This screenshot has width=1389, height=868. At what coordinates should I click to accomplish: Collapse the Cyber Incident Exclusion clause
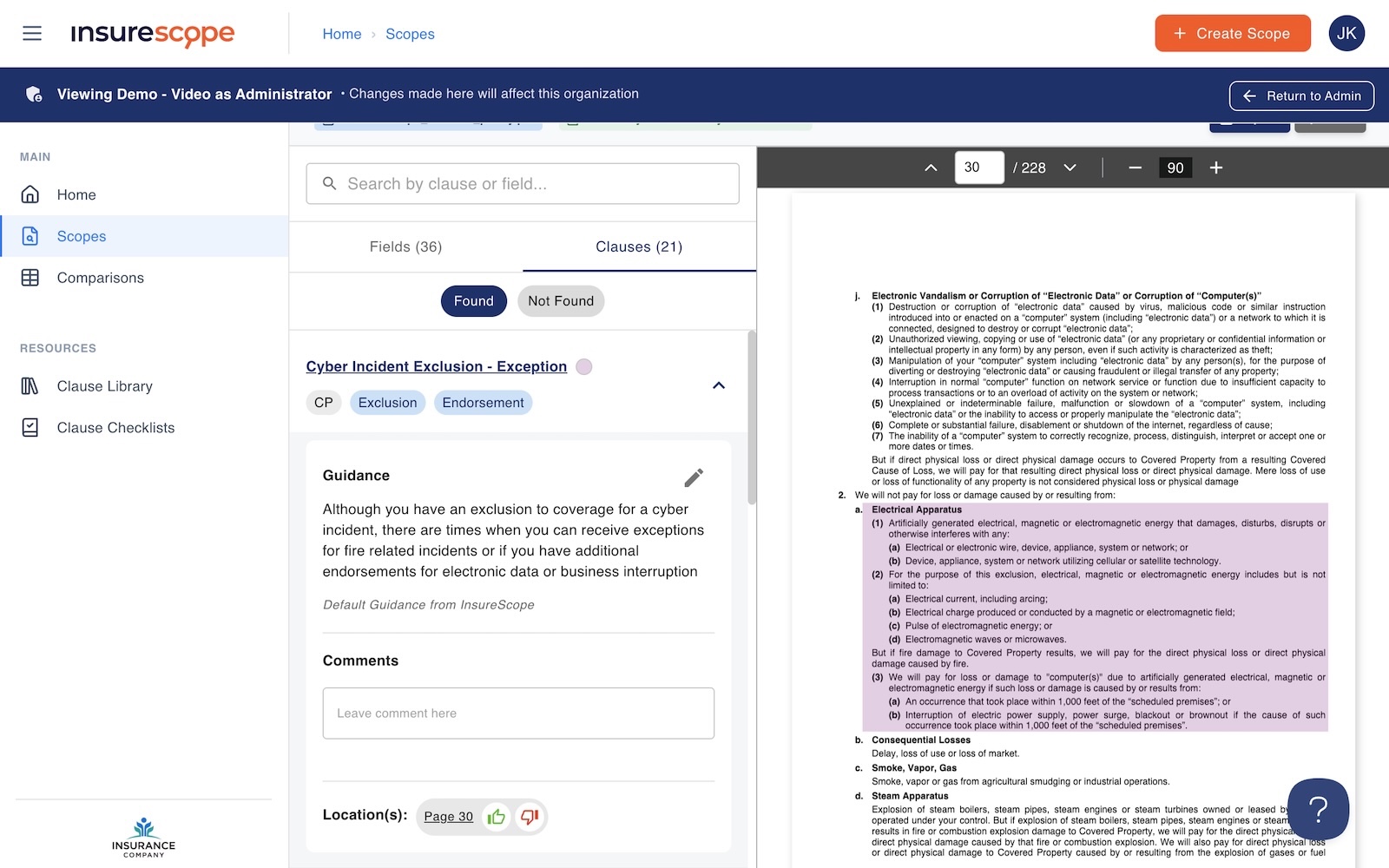[718, 385]
